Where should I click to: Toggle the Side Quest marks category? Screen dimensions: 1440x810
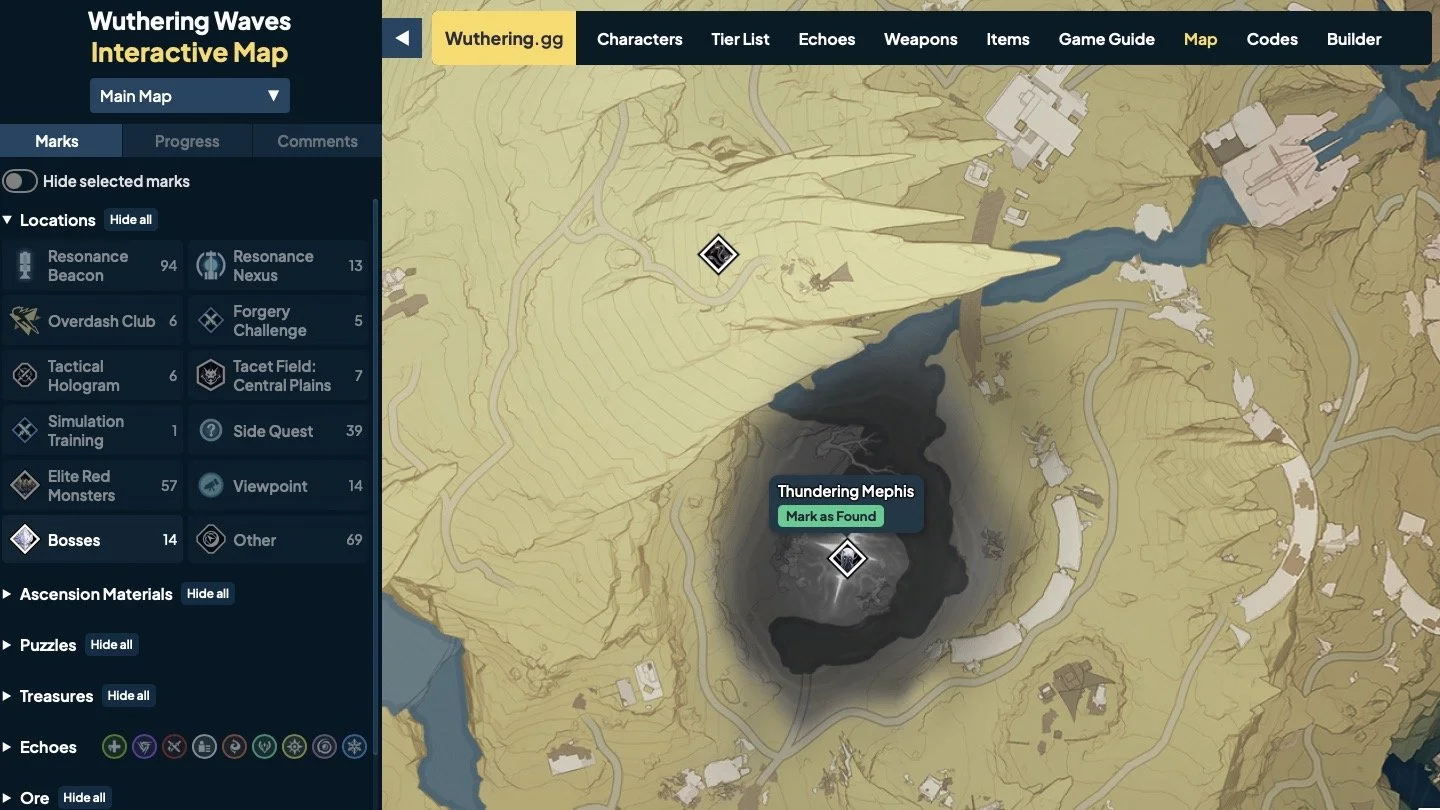click(279, 431)
